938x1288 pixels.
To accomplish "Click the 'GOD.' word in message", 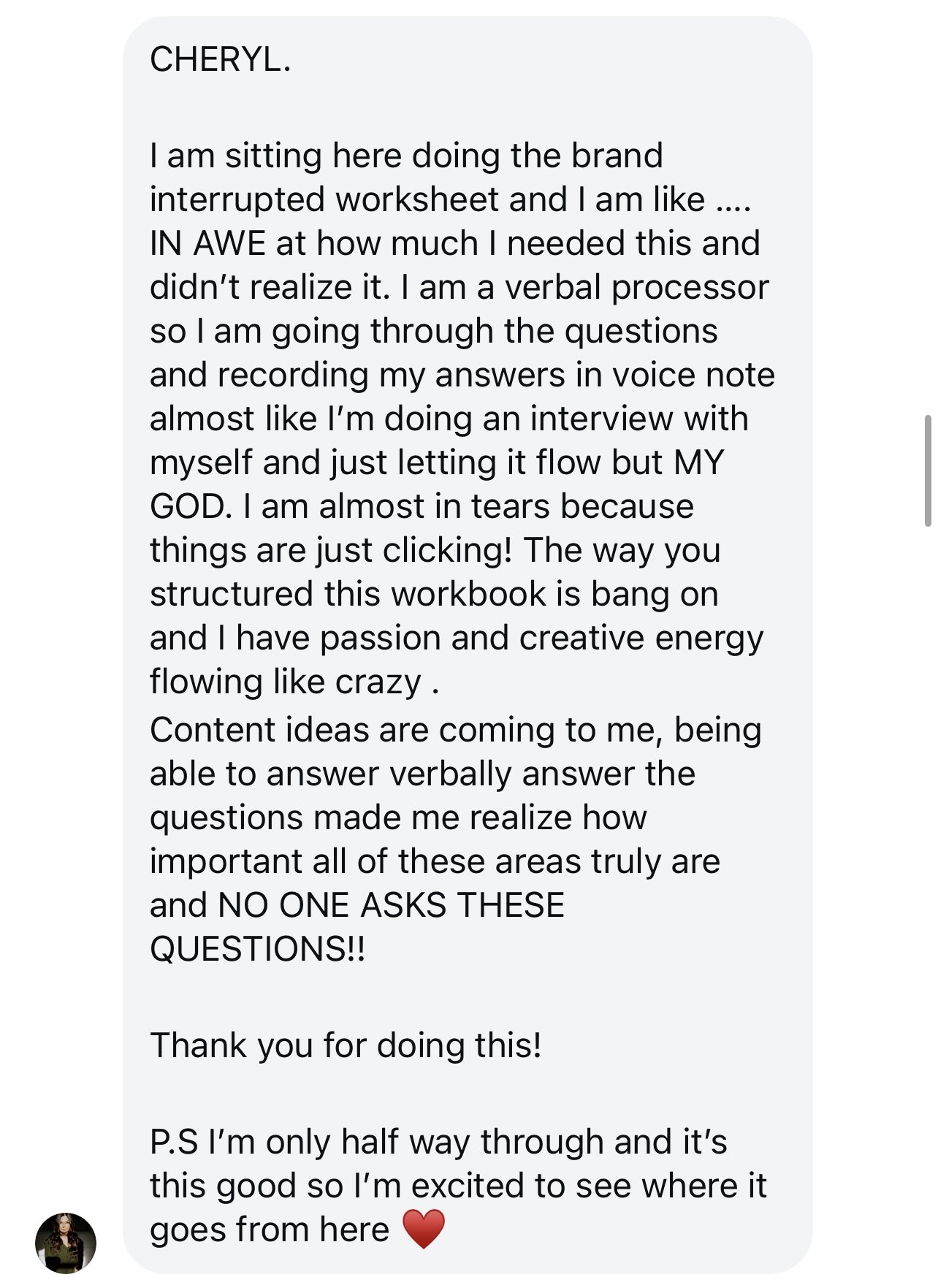I will [x=191, y=506].
